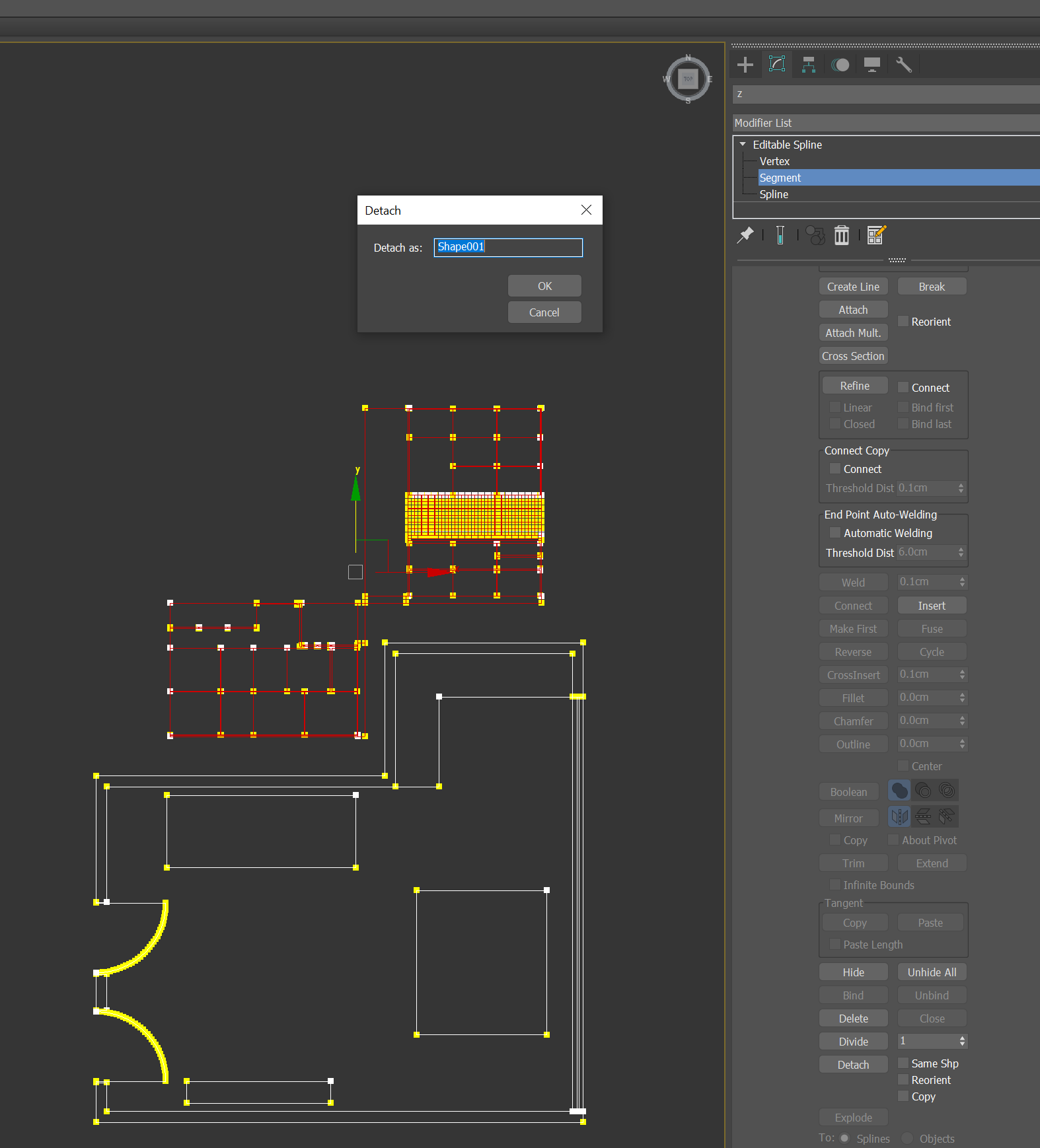Enable Reorient checkbox beside the Attach button
Screen dimensions: 1040x1148
tap(903, 322)
